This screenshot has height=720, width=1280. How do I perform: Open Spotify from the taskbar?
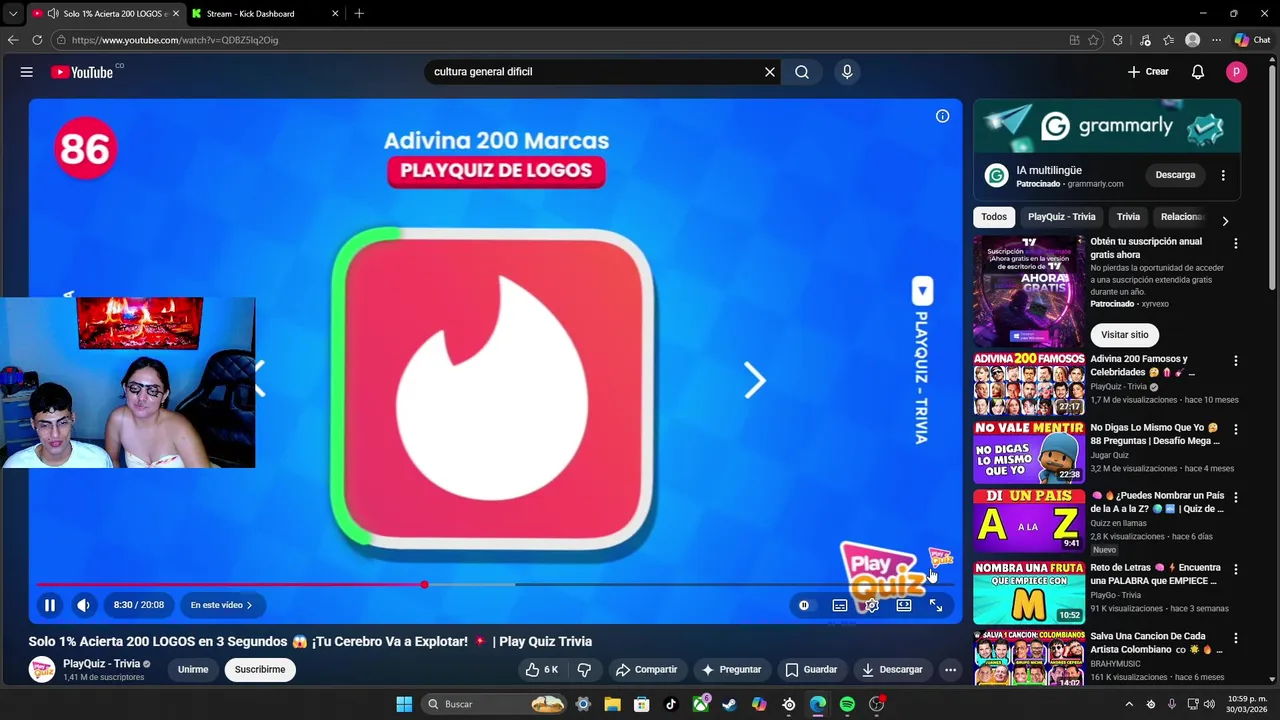tap(847, 704)
